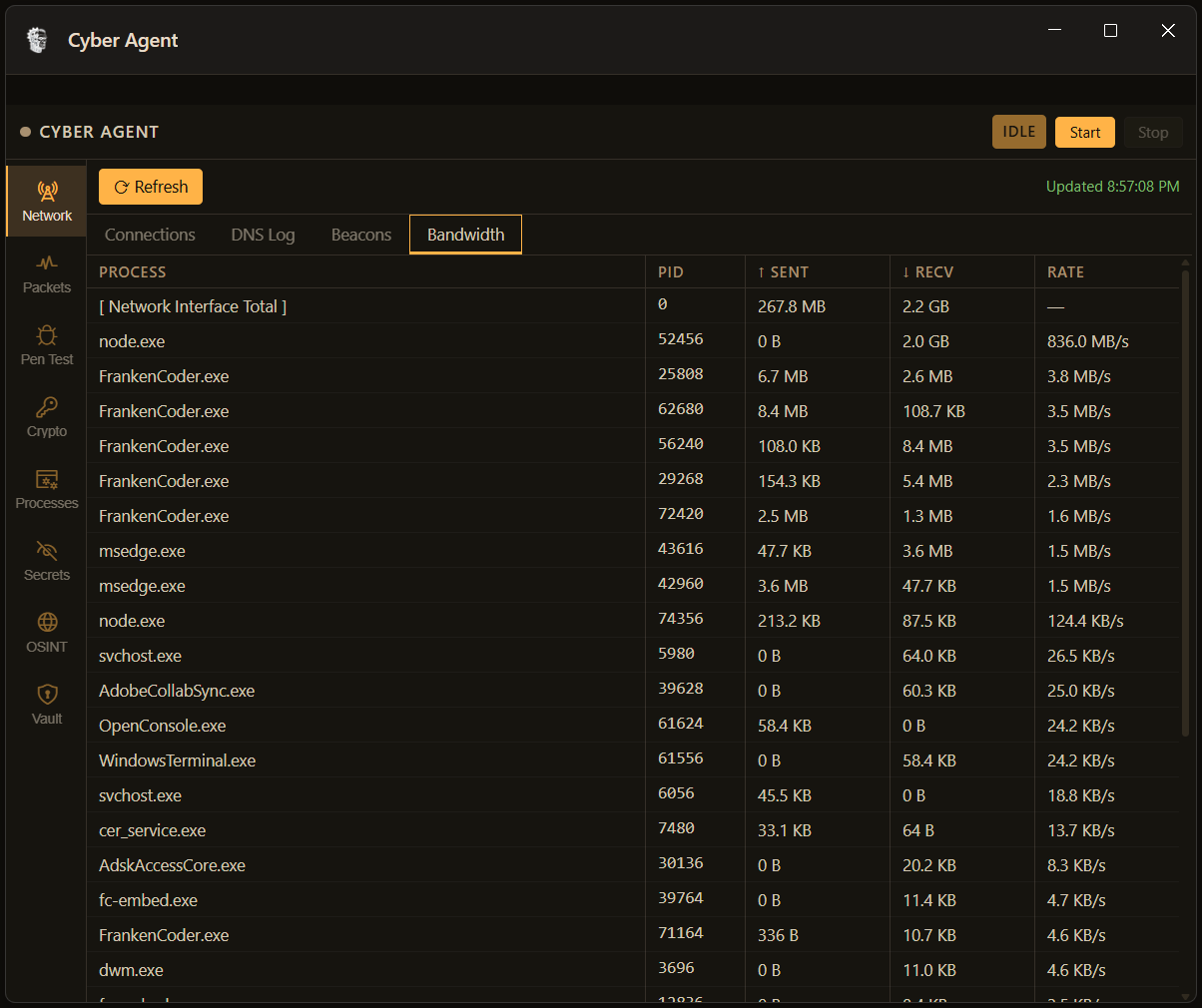Select node.exe row with PID 74356
The height and width of the screenshot is (1008, 1202).
click(x=633, y=621)
